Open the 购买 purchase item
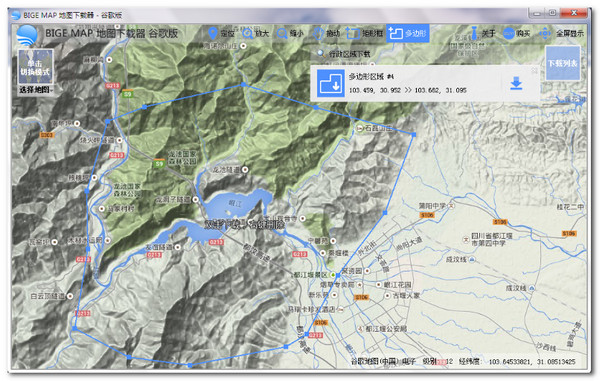600x381 pixels. [x=517, y=33]
